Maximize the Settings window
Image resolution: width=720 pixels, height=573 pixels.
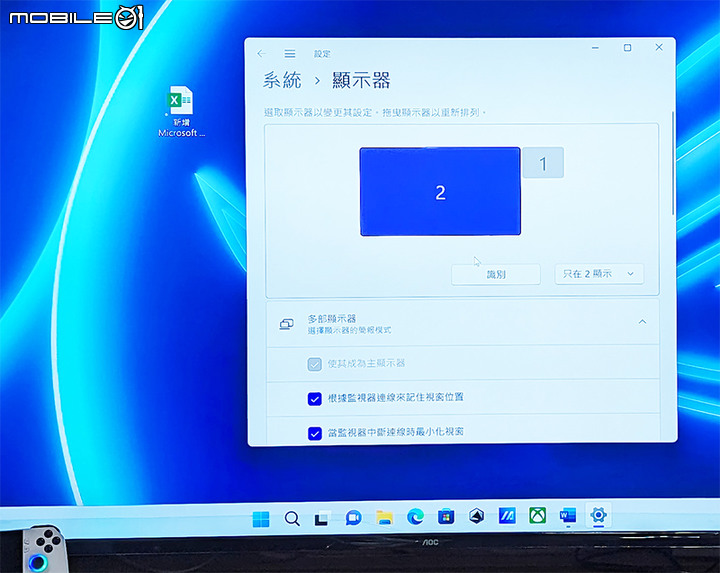point(627,48)
